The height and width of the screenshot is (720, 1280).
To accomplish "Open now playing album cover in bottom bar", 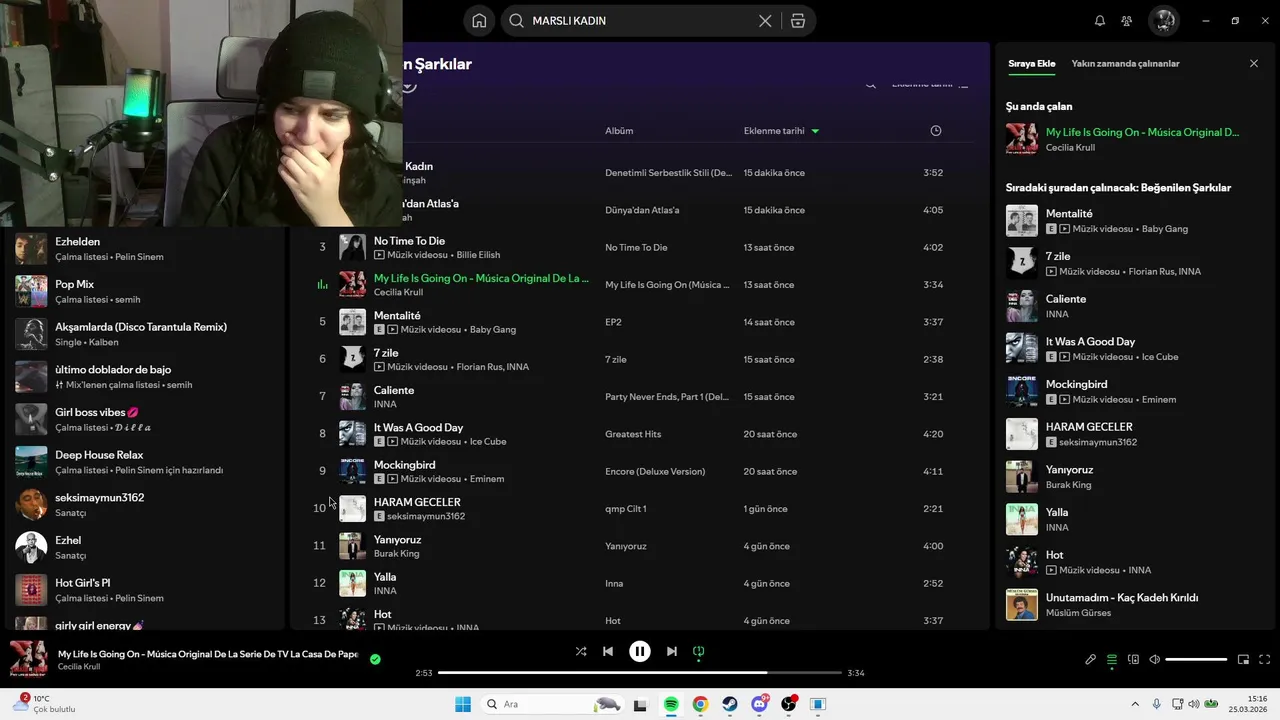I will tap(28, 659).
